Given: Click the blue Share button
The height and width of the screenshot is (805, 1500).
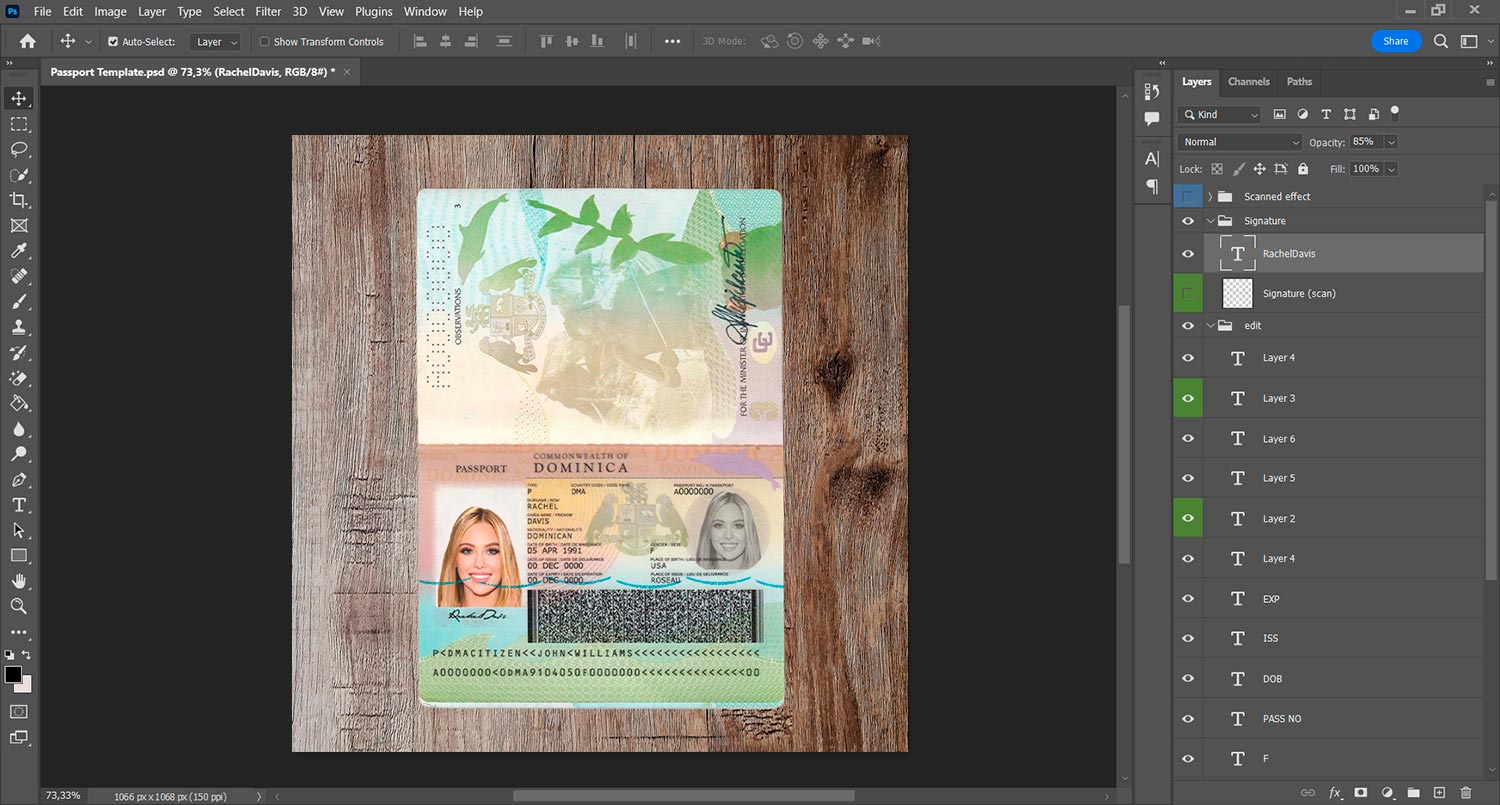Looking at the screenshot, I should [x=1396, y=41].
